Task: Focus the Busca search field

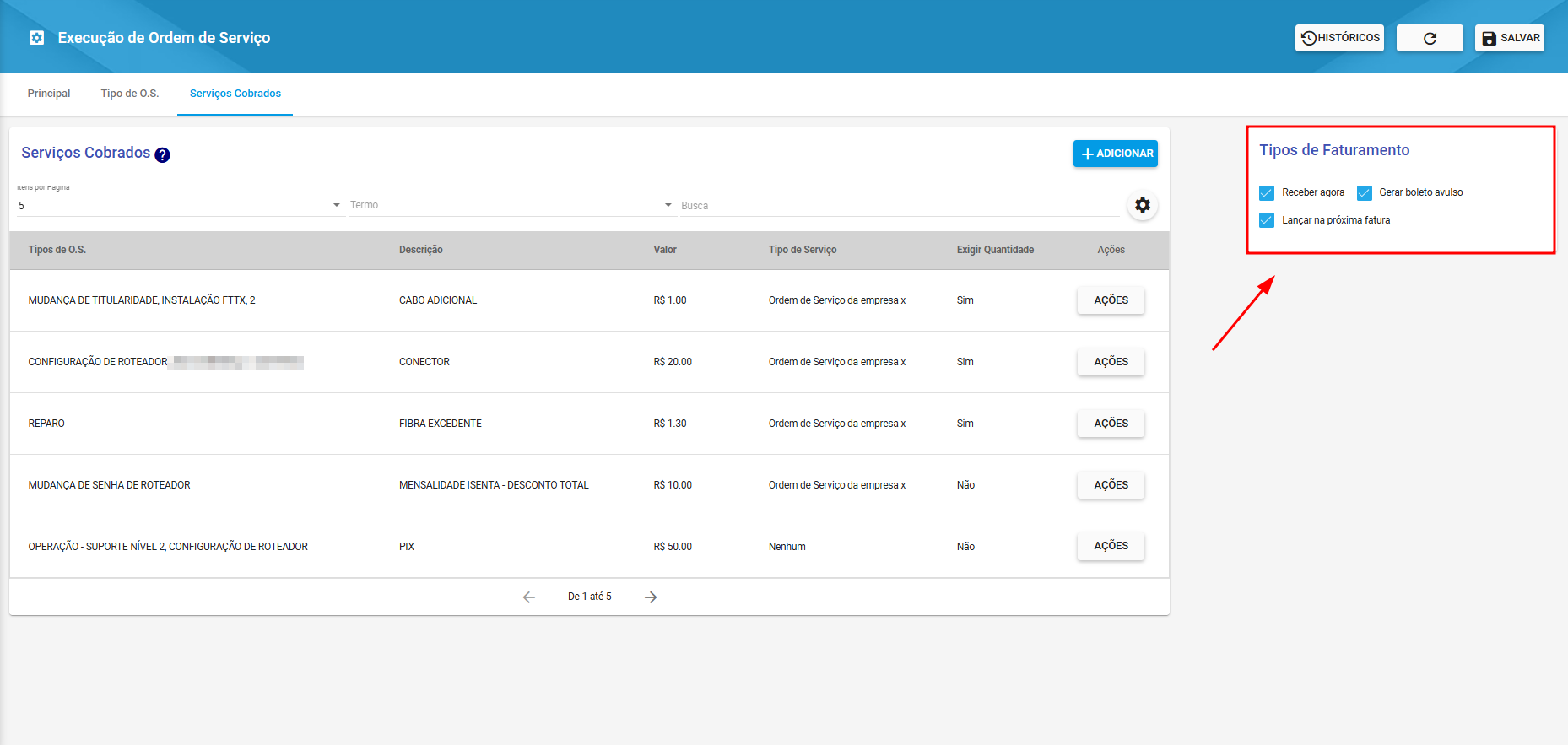Action: tap(900, 205)
